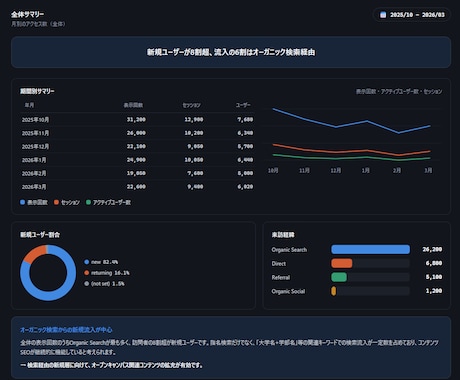Select the 2026年2月 table row label
Screen dimensions: 460x380
(34, 173)
